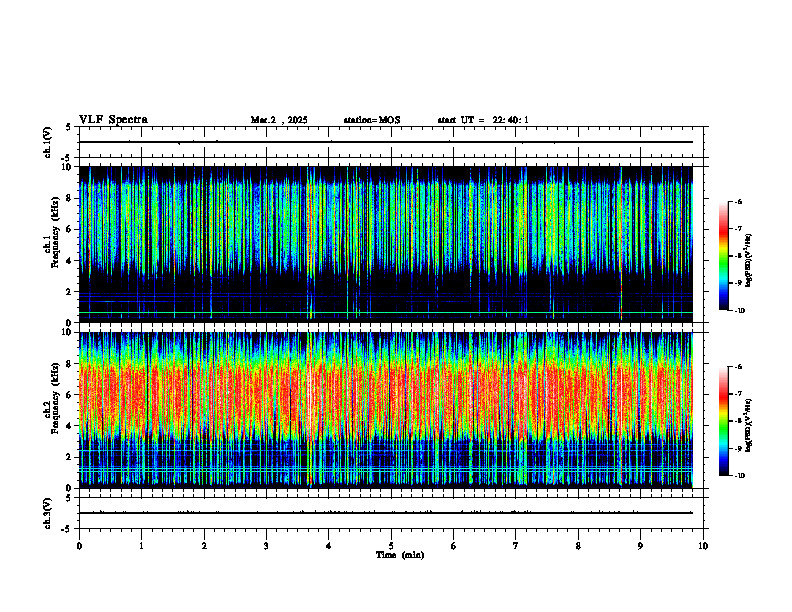Click the ch.2 colorbar "-10" tick label
Screen dimensions: 792x612
coord(739,476)
